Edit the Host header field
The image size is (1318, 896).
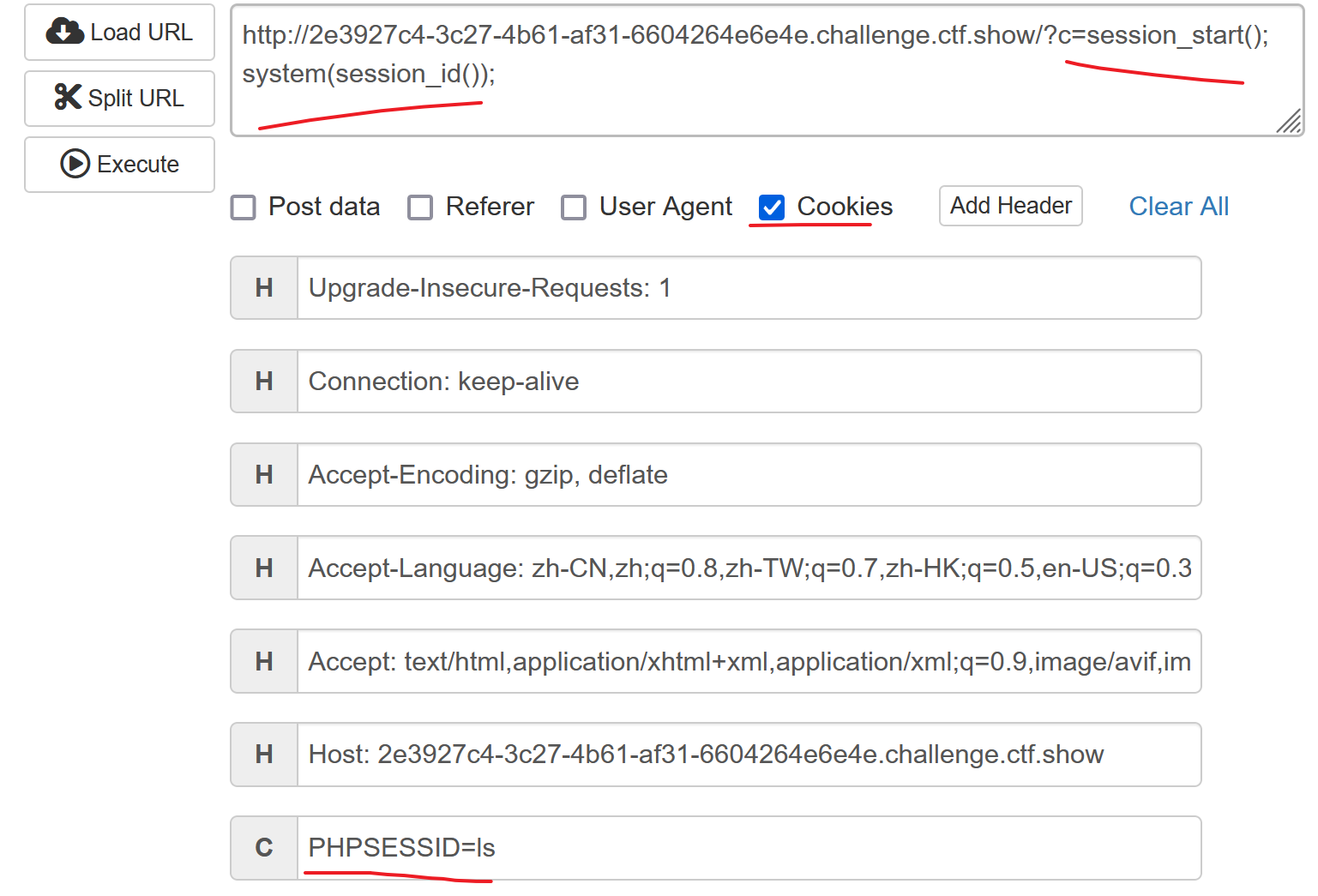tap(749, 755)
